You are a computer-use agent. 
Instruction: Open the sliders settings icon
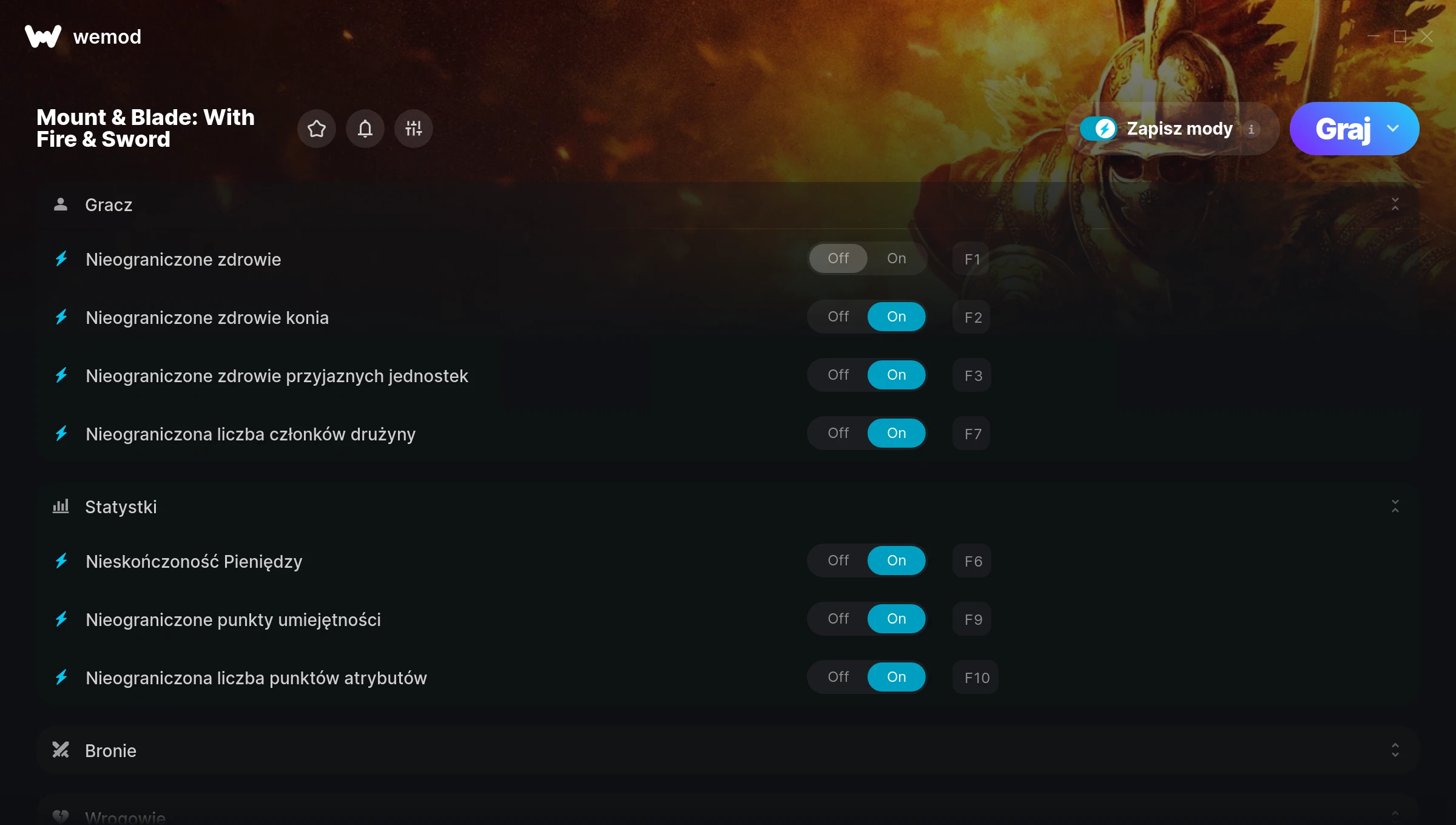tap(414, 129)
